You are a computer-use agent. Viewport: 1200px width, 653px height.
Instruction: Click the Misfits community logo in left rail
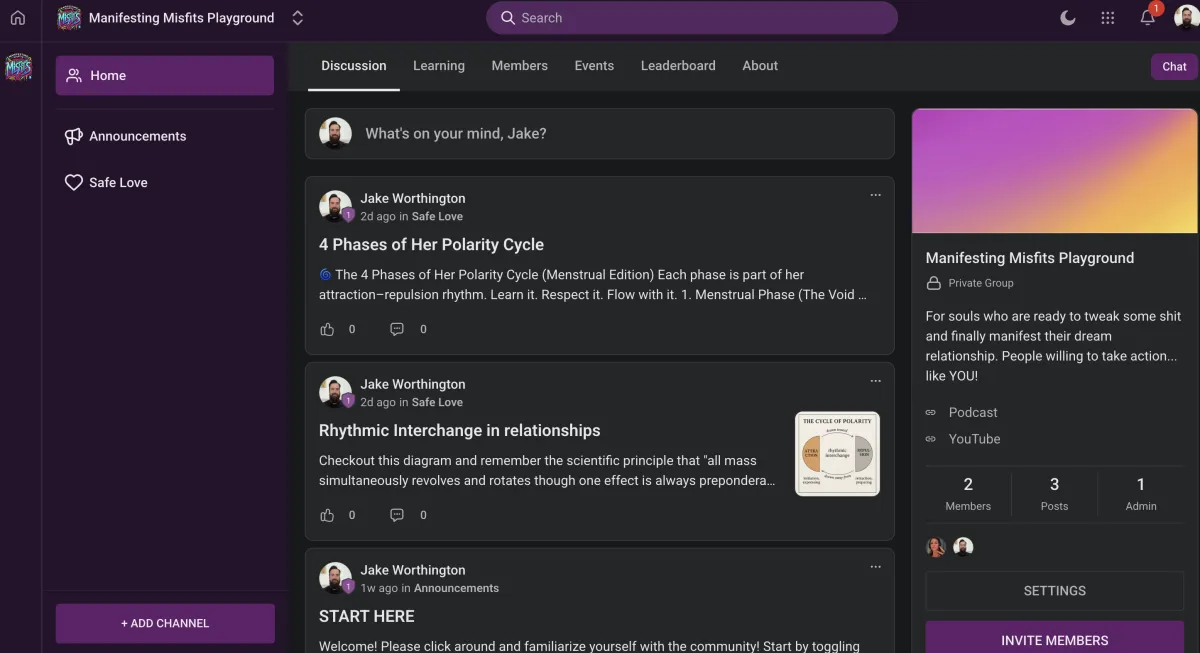pyautogui.click(x=18, y=68)
